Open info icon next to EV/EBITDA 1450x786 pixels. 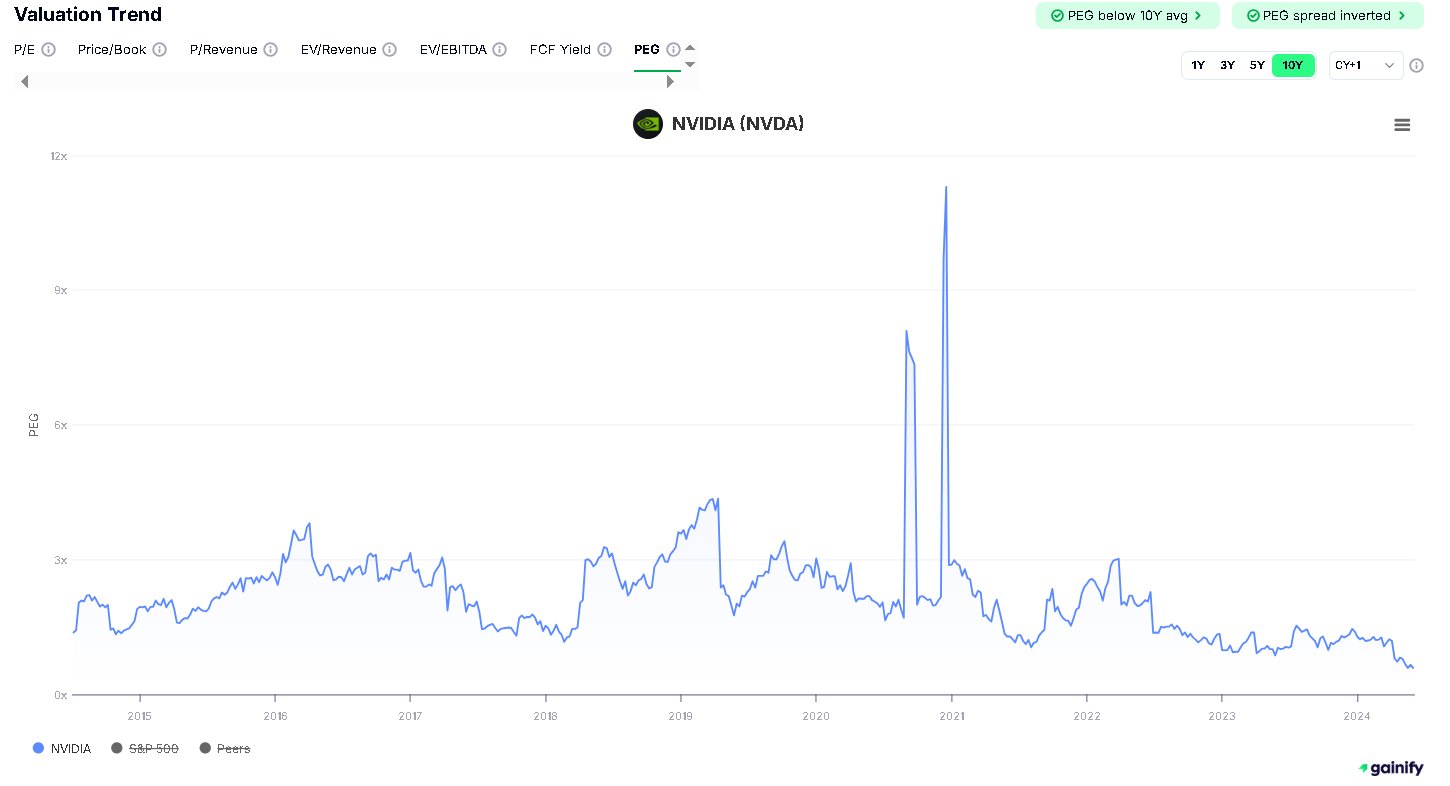(500, 49)
